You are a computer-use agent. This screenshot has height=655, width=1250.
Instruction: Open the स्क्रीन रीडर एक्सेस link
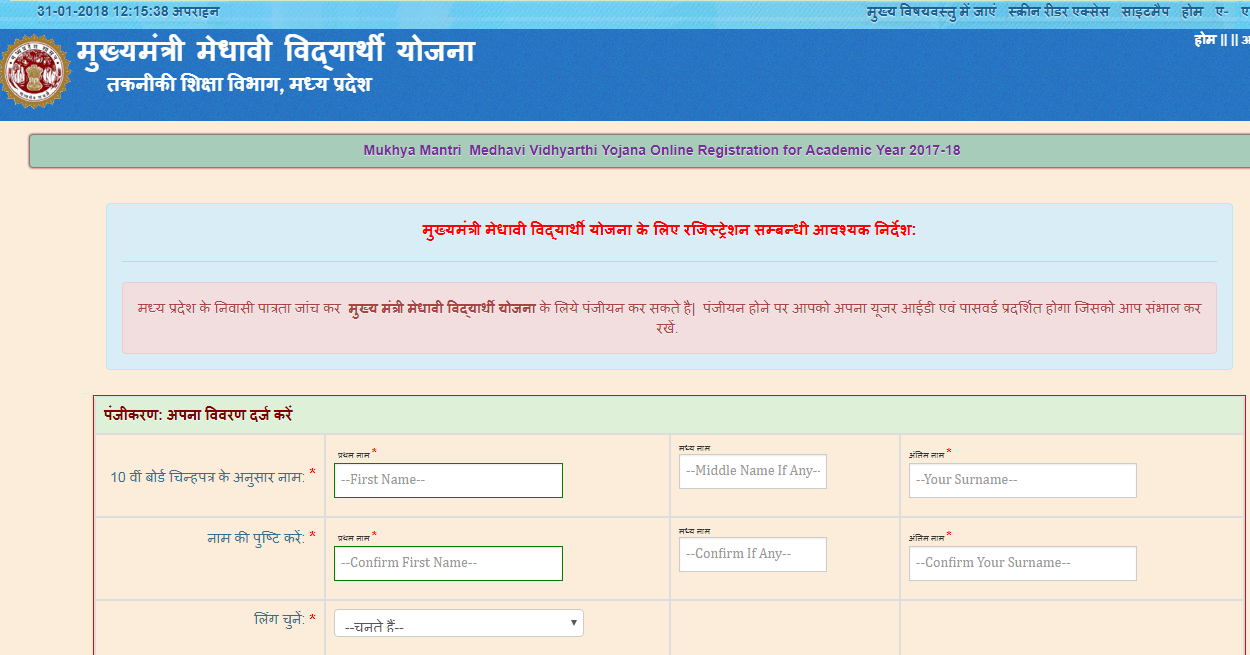1059,12
